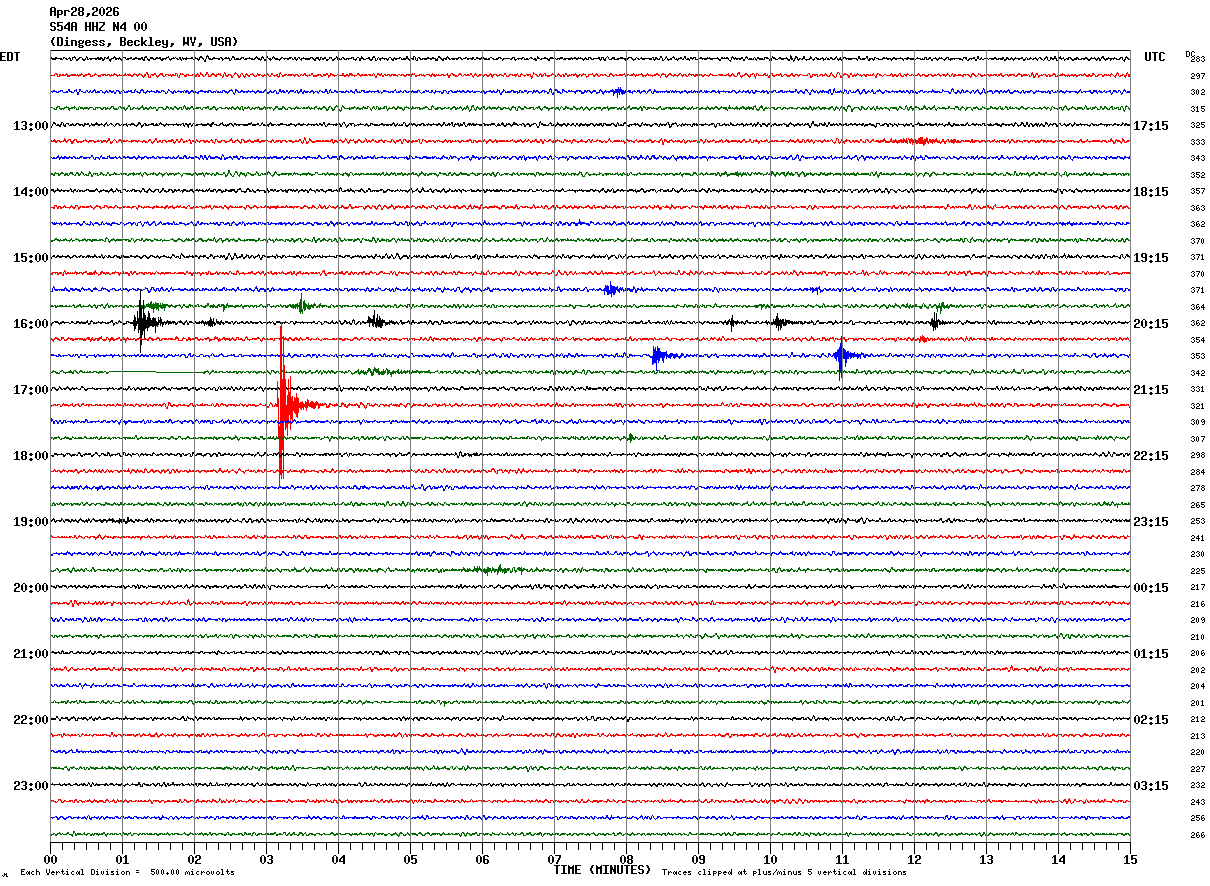Viewport: 1210px width, 886px height.
Task: Click the blue event near minute 11
Action: (842, 355)
